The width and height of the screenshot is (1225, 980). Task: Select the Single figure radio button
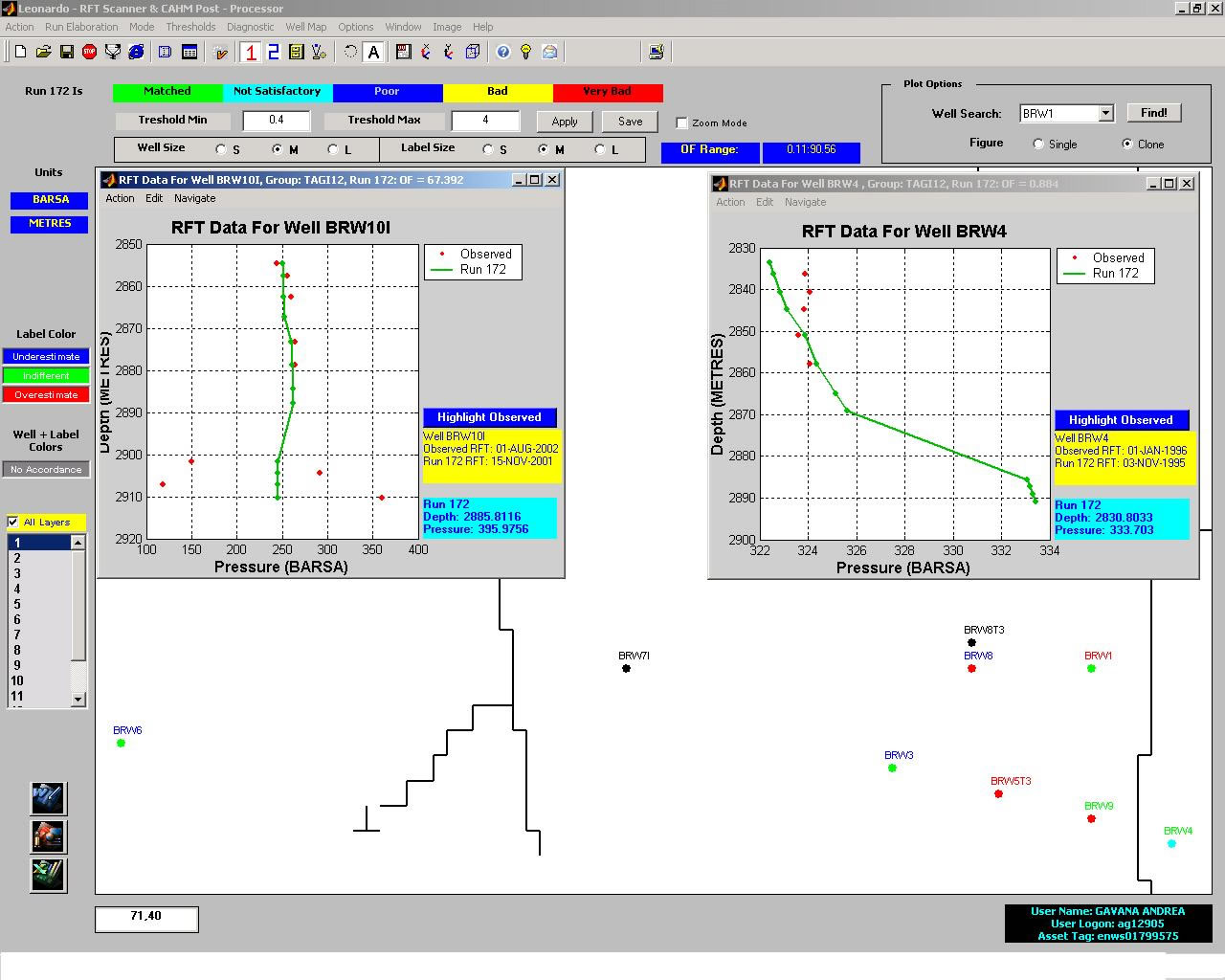(1038, 144)
